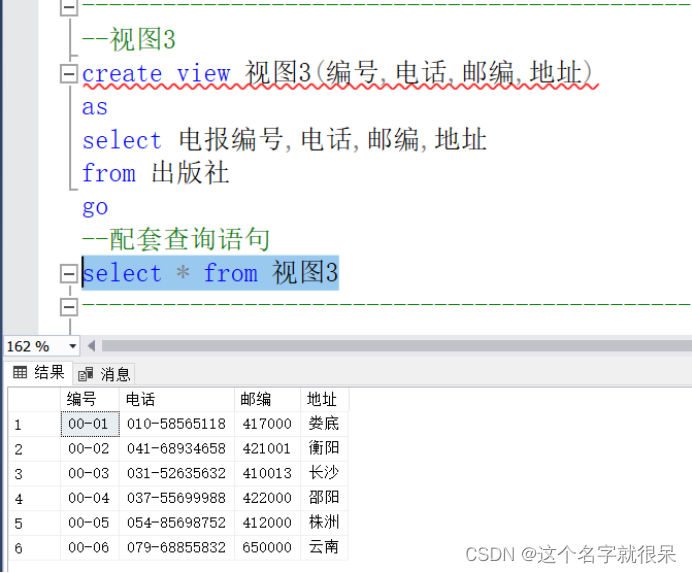Switch to the 结果 tab
692x573 pixels.
[38, 373]
